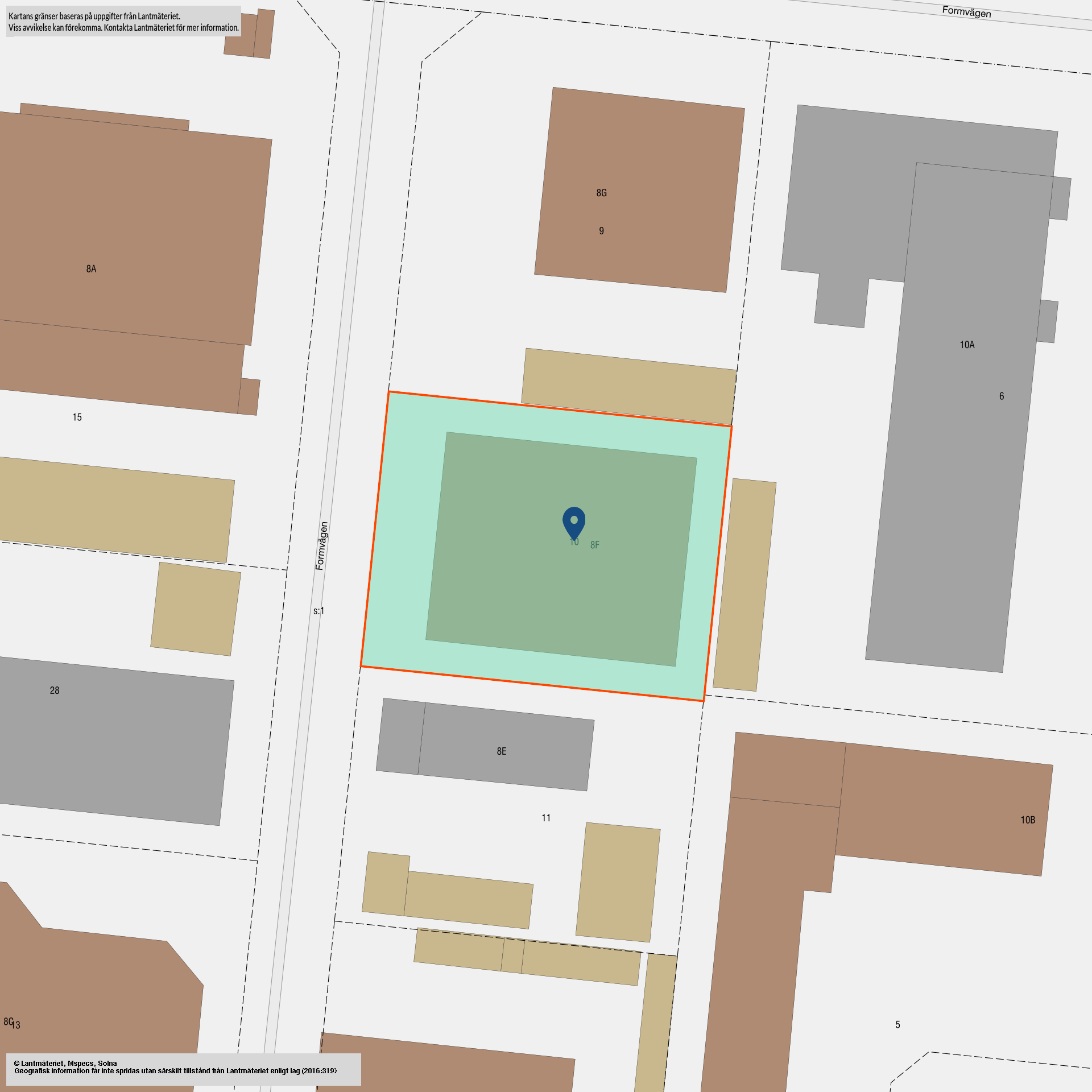Viewport: 1092px width, 1092px height.
Task: Click property number 11 label
Action: pyautogui.click(x=546, y=818)
